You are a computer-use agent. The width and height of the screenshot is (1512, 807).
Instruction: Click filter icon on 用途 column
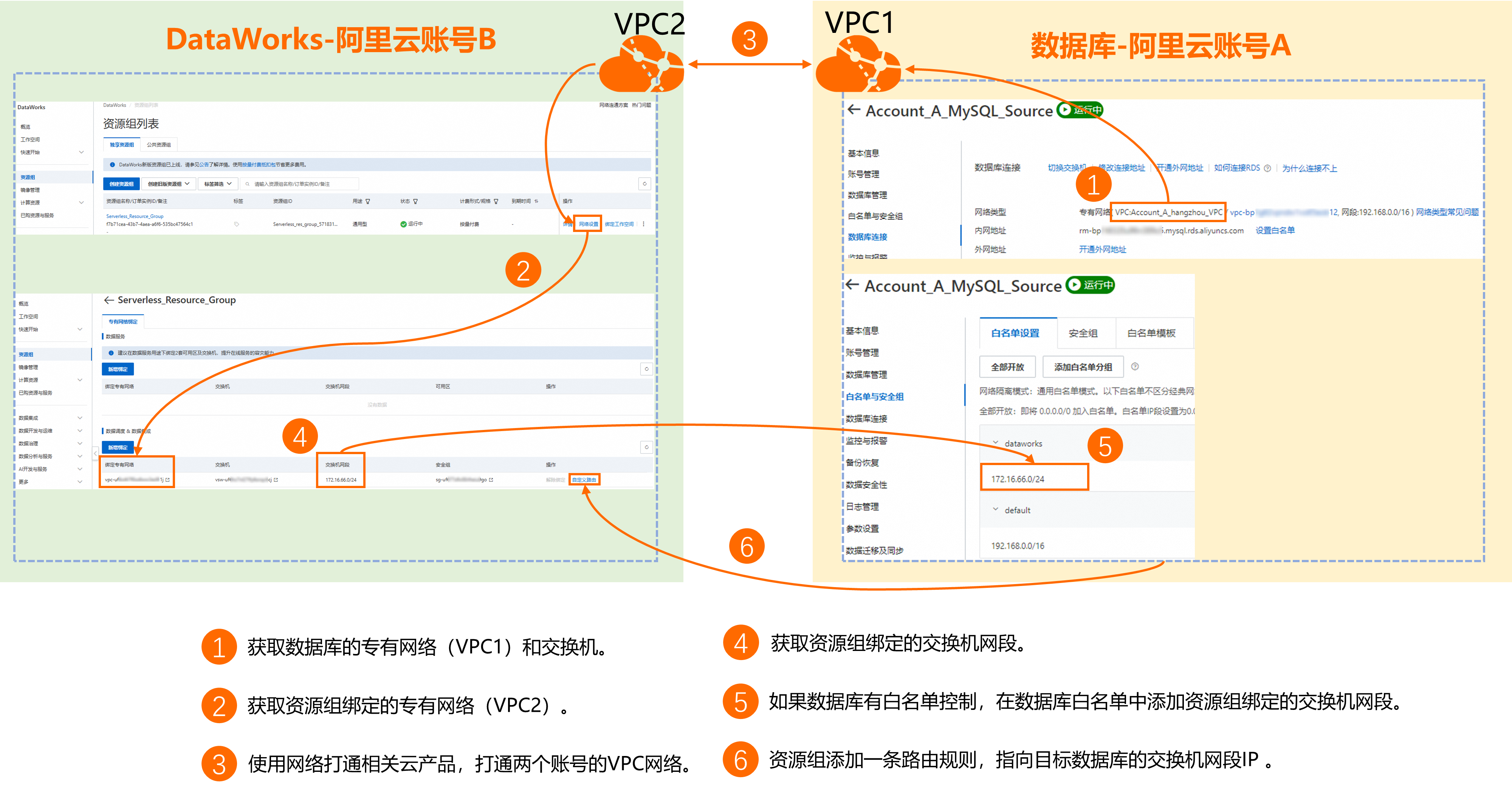click(x=368, y=201)
